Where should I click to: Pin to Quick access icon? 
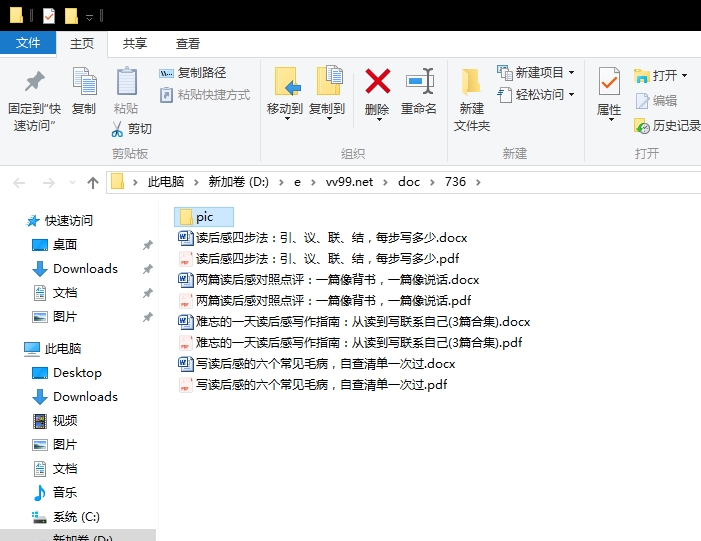(x=34, y=81)
